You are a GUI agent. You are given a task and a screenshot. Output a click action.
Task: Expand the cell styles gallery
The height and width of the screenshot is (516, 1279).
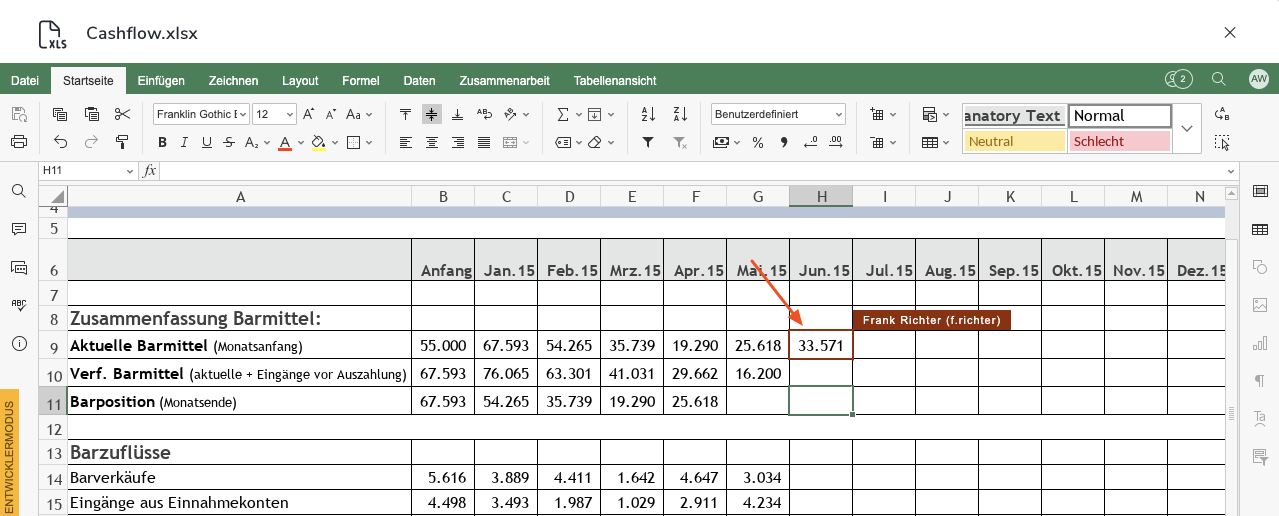pos(1187,129)
